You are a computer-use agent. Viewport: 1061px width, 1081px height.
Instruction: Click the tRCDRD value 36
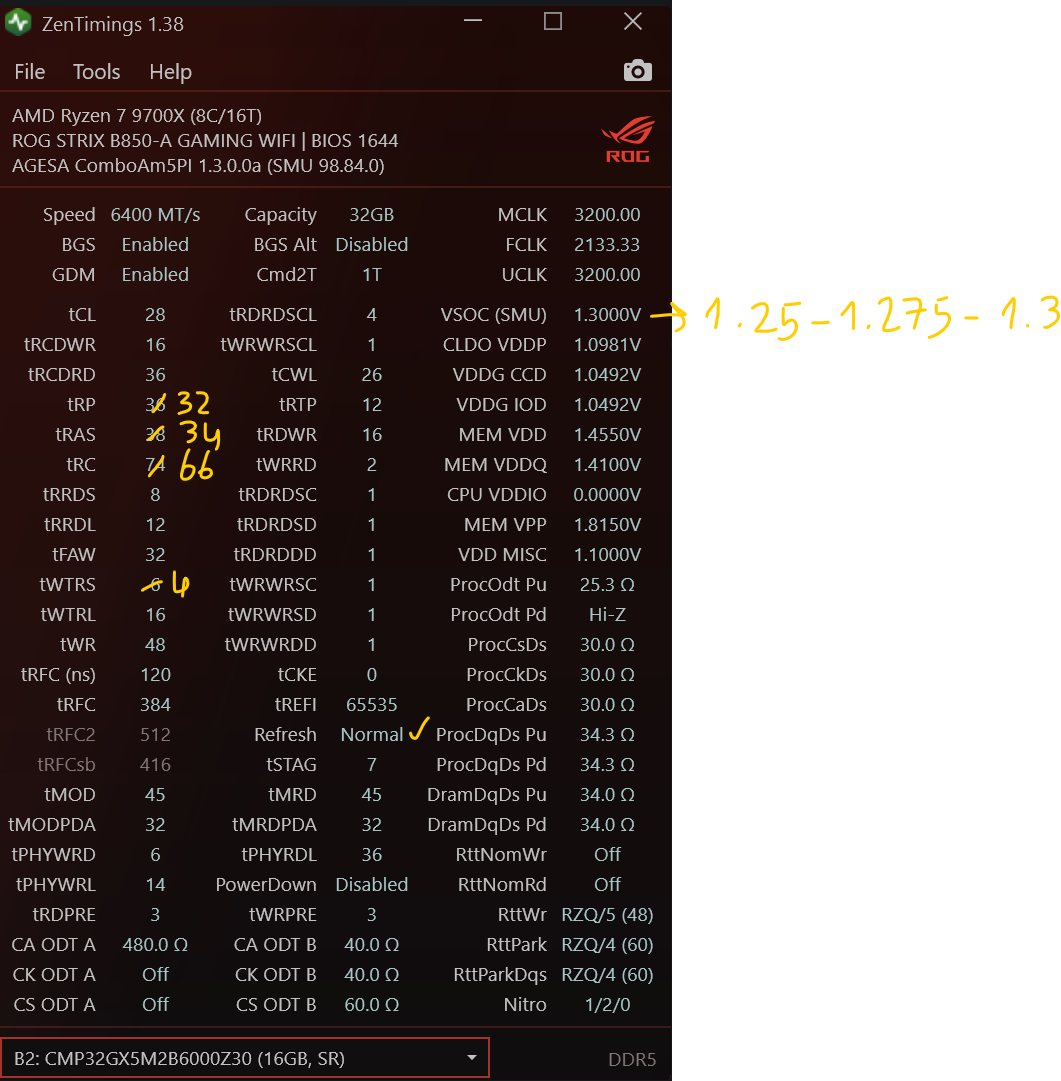(x=155, y=375)
